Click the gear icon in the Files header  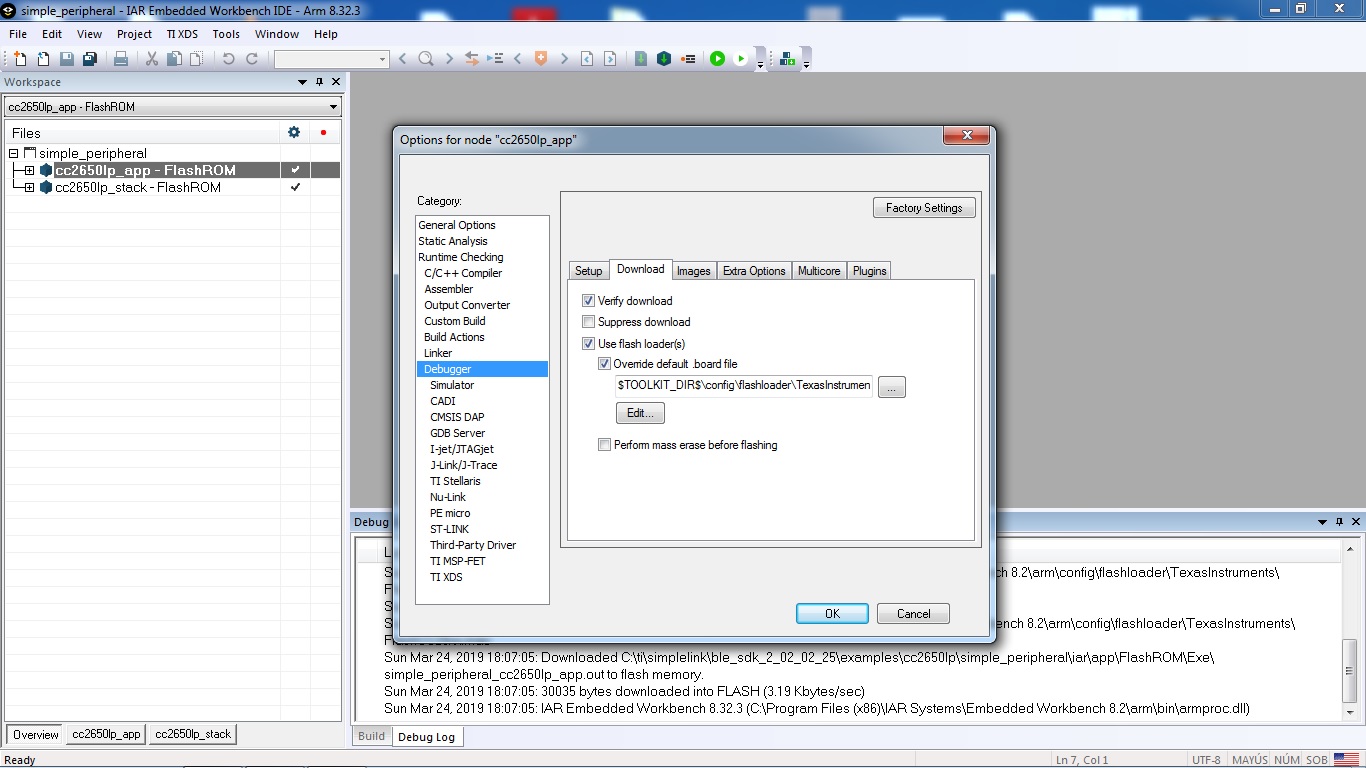coord(294,132)
